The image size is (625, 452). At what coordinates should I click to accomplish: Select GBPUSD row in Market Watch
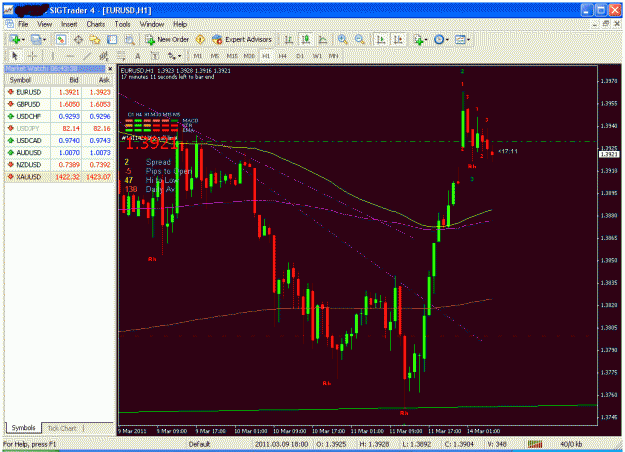pyautogui.click(x=59, y=104)
